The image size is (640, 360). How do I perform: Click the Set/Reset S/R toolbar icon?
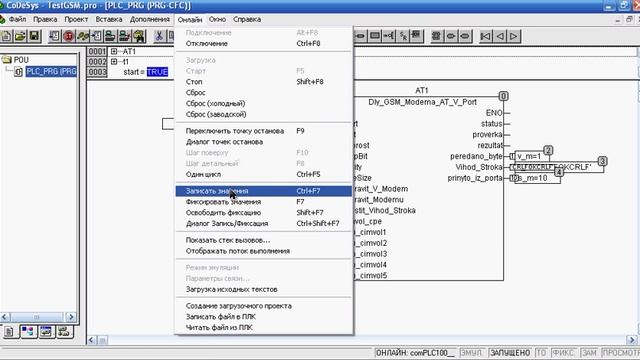click(403, 36)
